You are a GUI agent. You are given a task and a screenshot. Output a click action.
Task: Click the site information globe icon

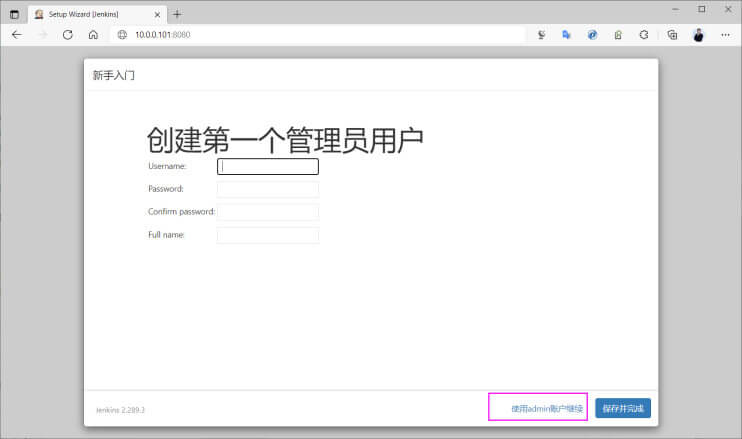tap(122, 35)
